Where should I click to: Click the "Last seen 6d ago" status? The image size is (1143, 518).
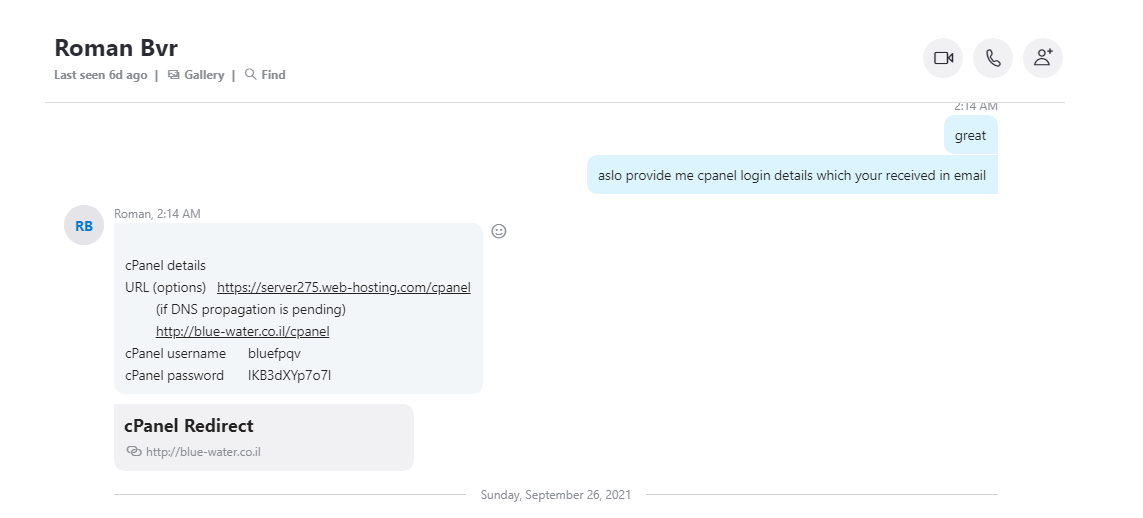pos(101,74)
